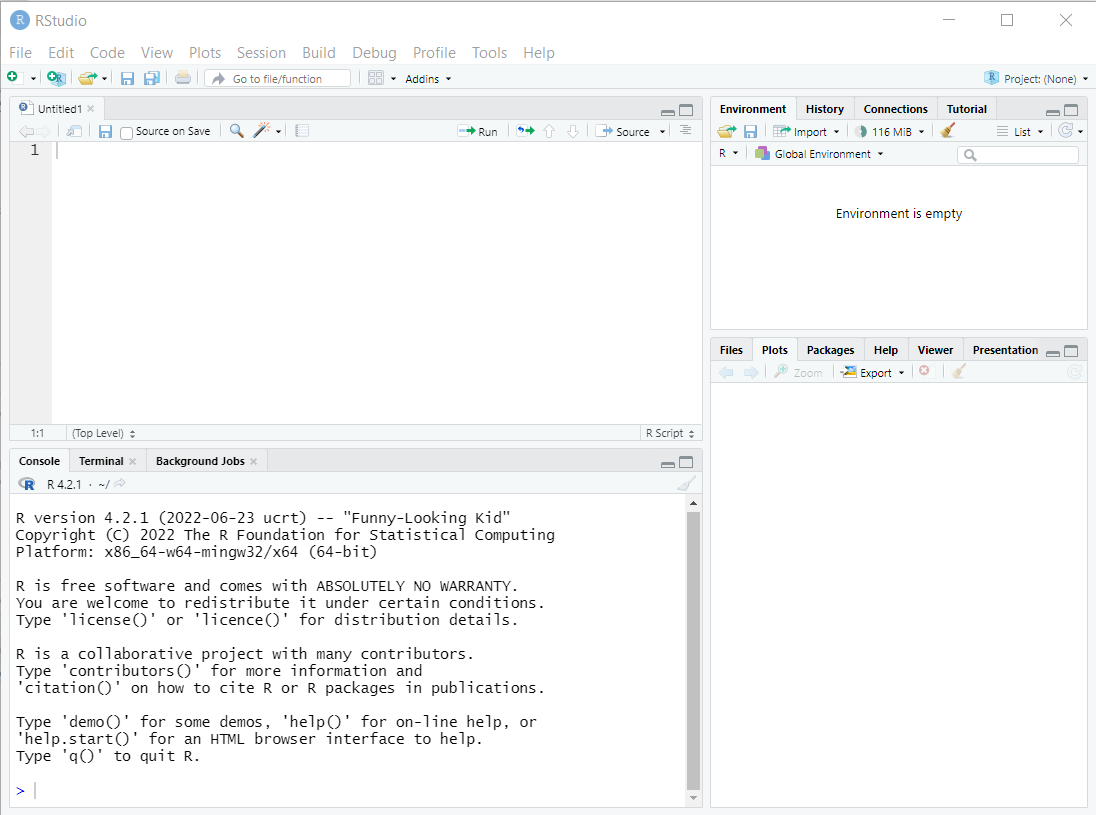Viewport: 1096px width, 815px height.
Task: Click the Run button in editor
Action: pyautogui.click(x=478, y=131)
